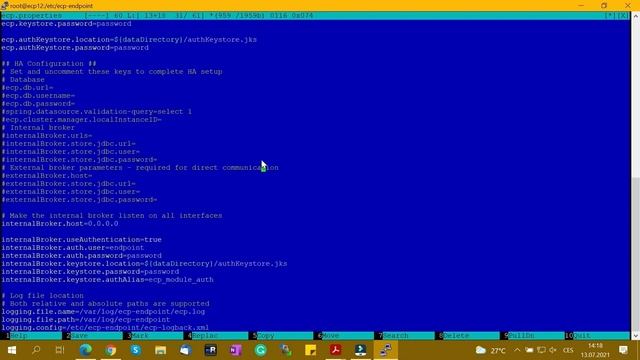Open the Mail app from the taskbar

[x=185, y=350]
